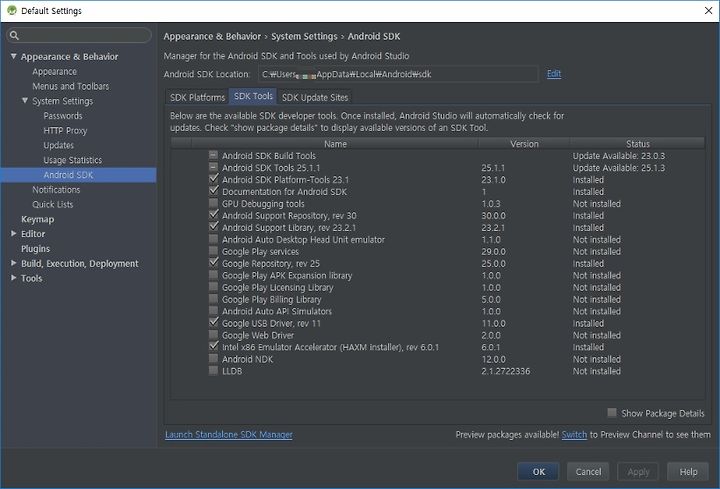Click the OK button
The height and width of the screenshot is (489, 720).
[x=538, y=472]
